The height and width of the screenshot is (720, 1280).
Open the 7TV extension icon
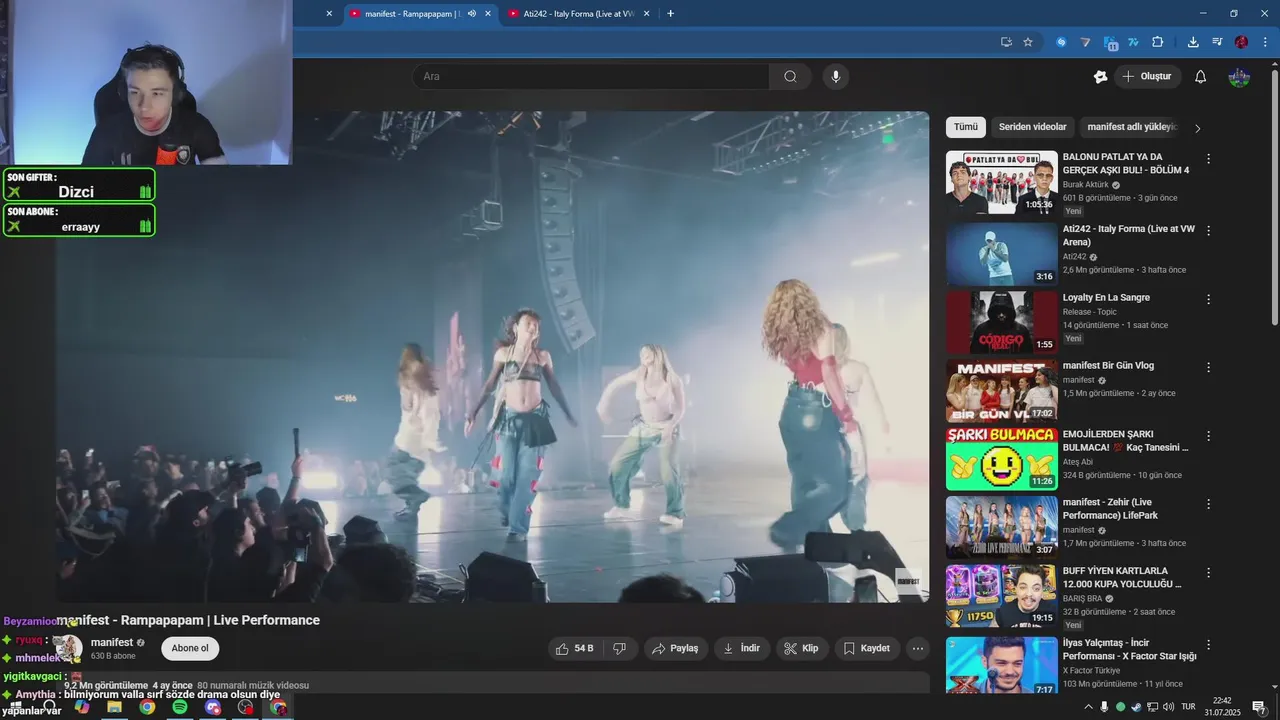1134,42
